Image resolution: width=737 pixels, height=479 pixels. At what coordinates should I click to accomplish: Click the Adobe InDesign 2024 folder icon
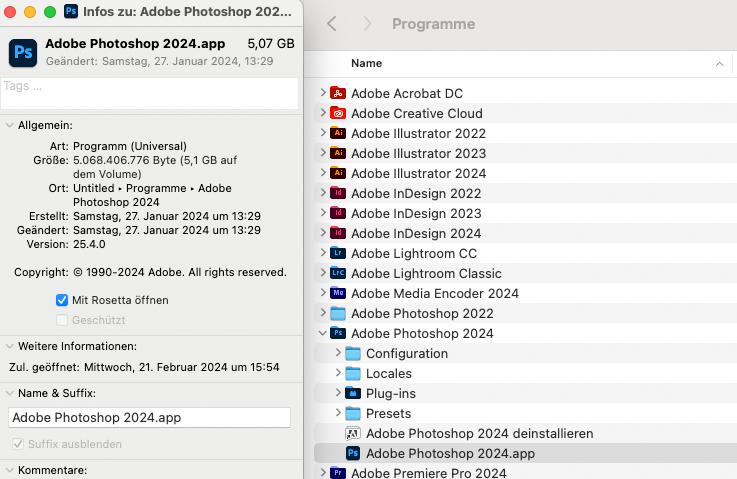point(338,233)
